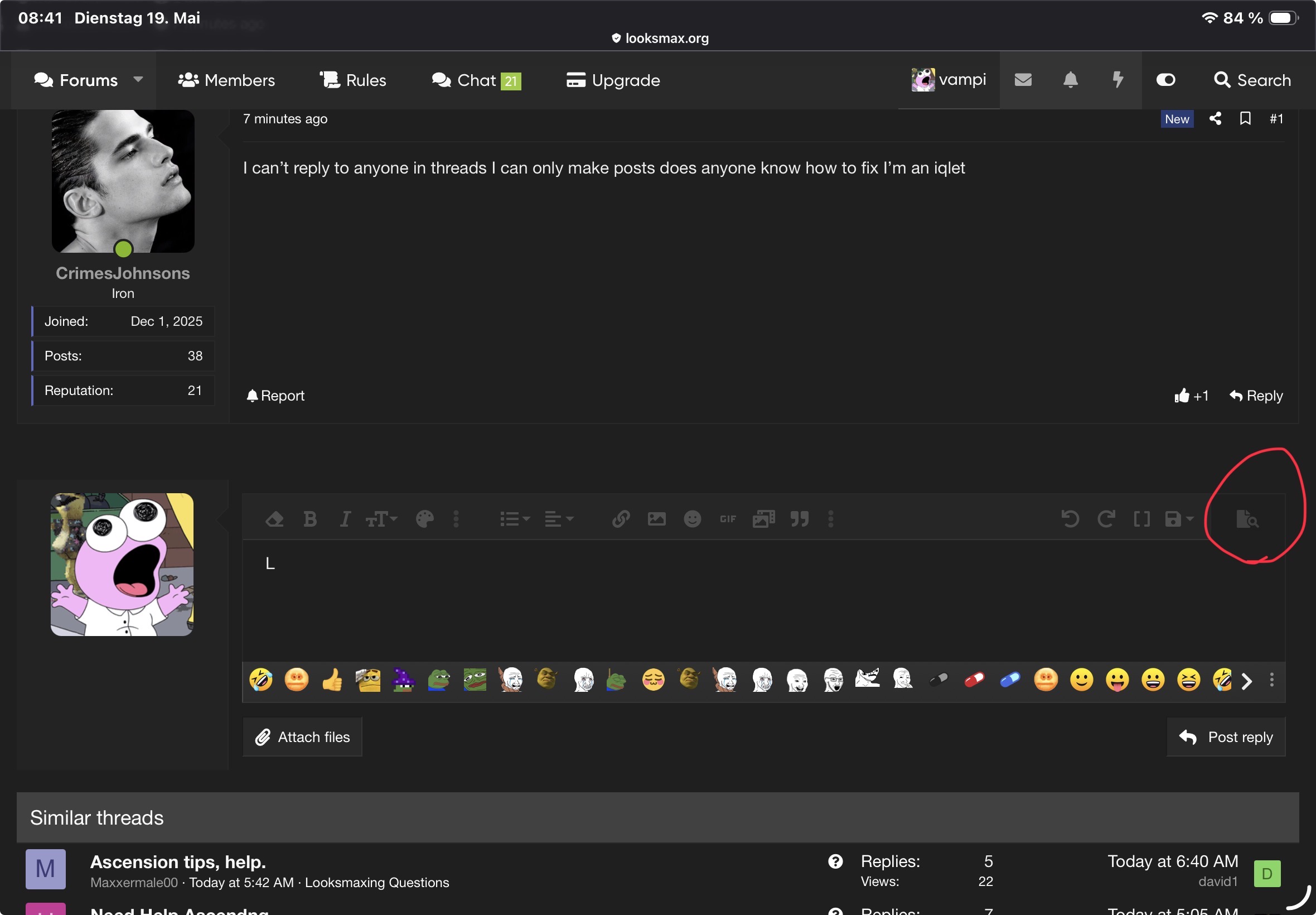Like the post with +1 thumbs up
The image size is (1316, 915).
(1192, 396)
